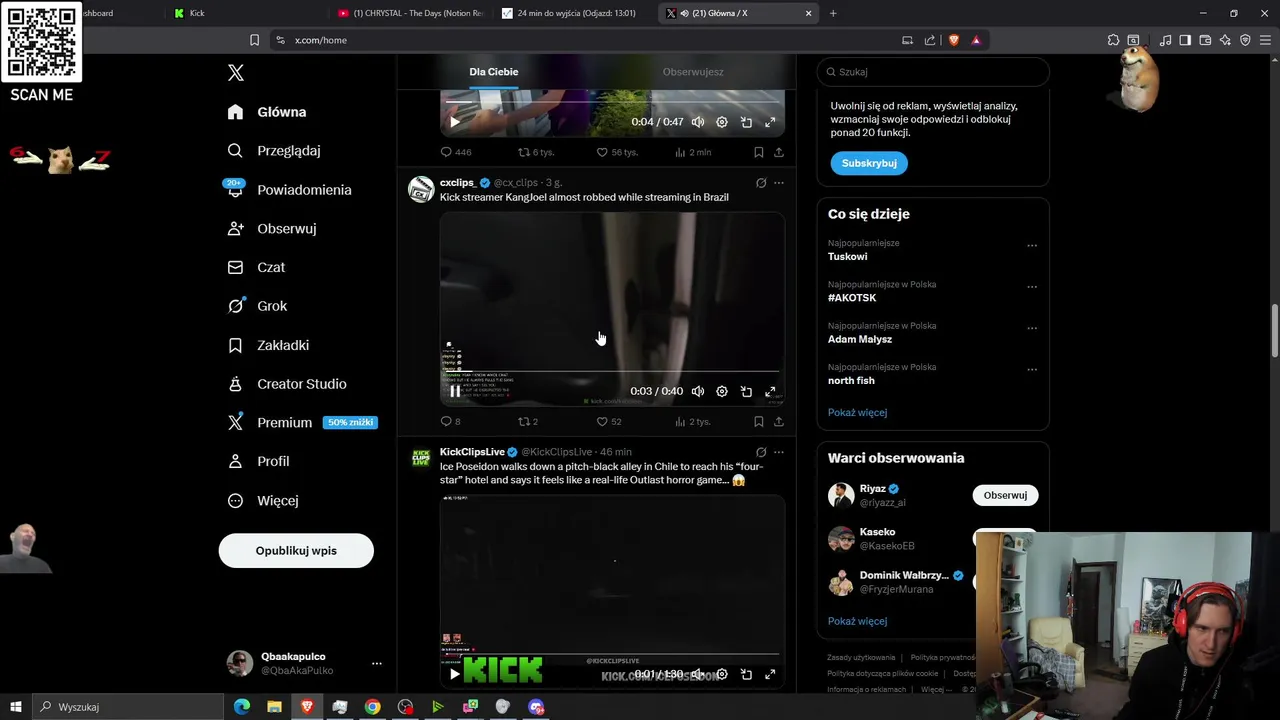Click the X logo in sidebar

235,72
